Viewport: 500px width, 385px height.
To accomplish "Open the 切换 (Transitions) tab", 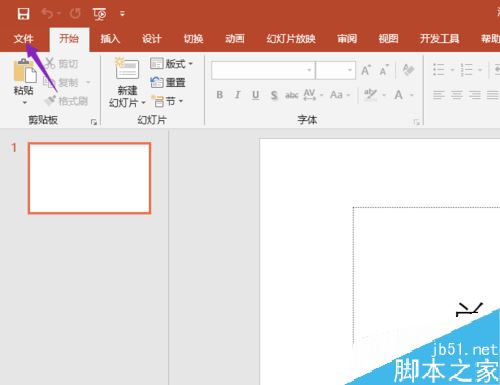I will pos(193,39).
